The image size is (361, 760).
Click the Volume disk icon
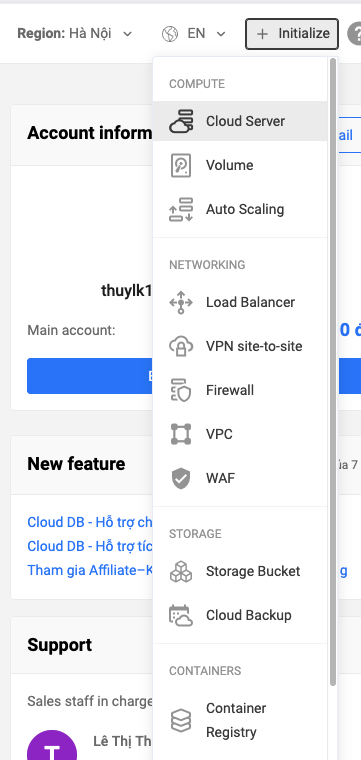(x=181, y=165)
